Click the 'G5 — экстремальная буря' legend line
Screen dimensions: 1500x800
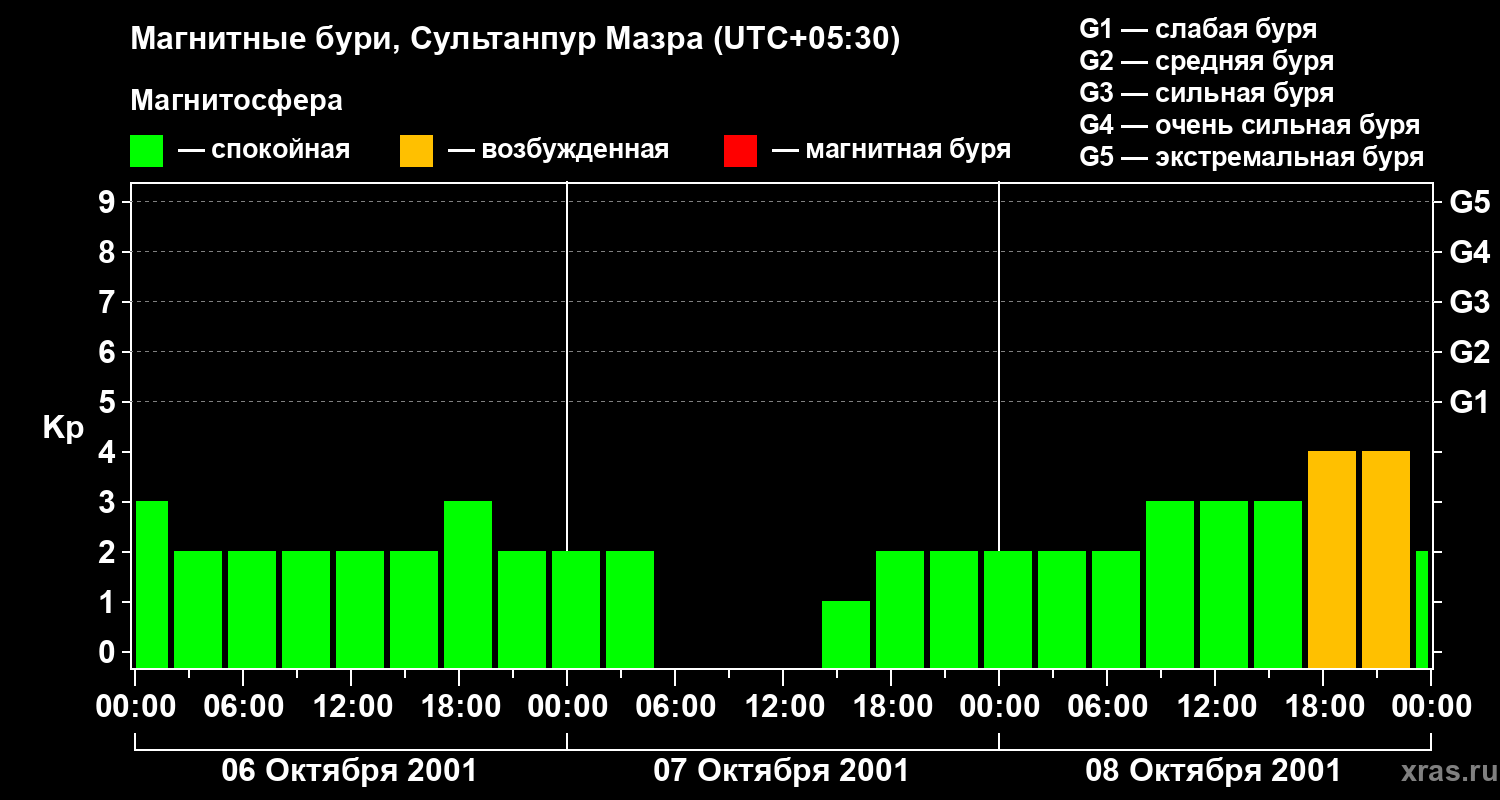pos(1251,157)
